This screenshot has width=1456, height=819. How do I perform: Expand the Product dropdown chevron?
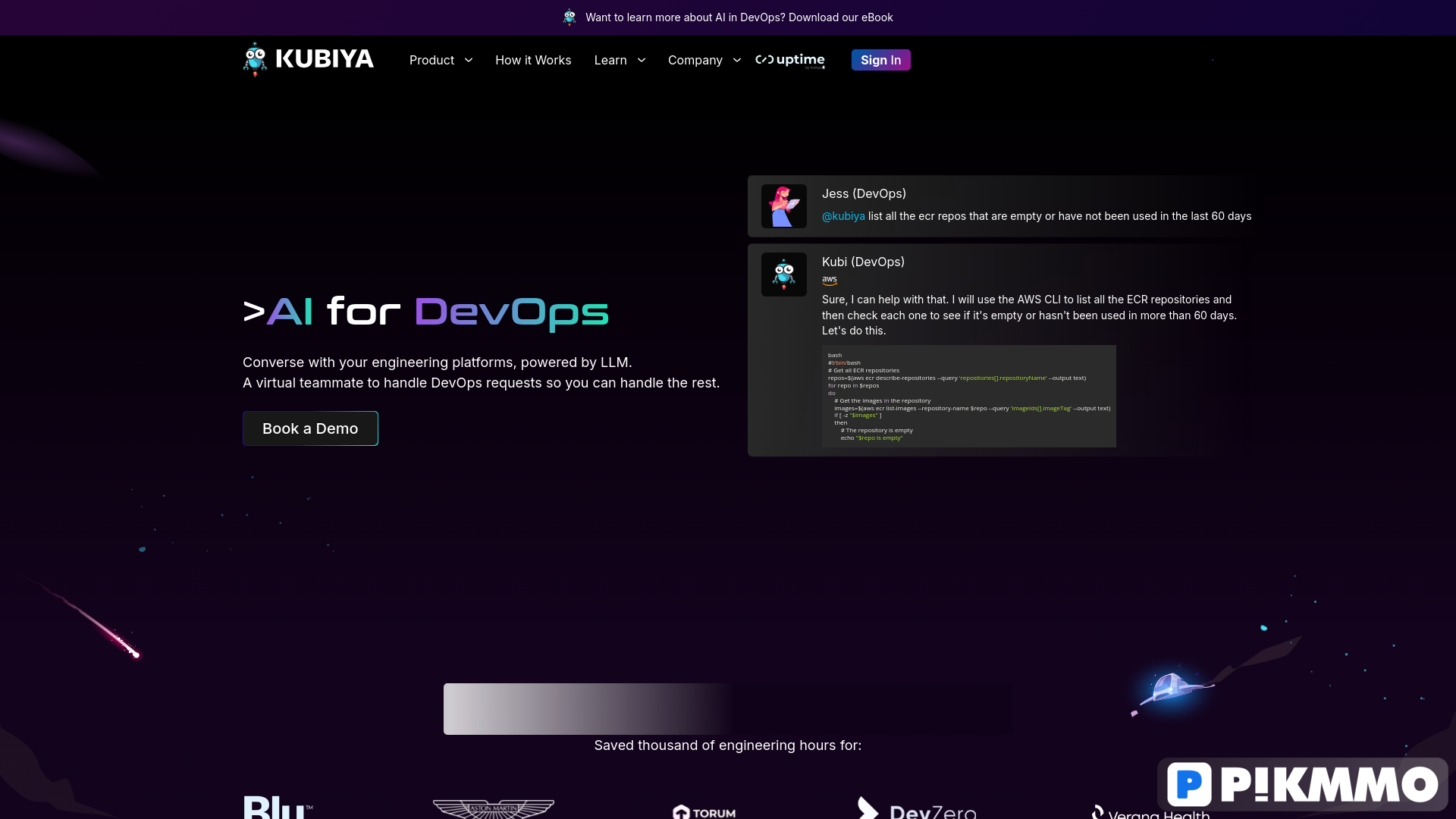coord(469,60)
